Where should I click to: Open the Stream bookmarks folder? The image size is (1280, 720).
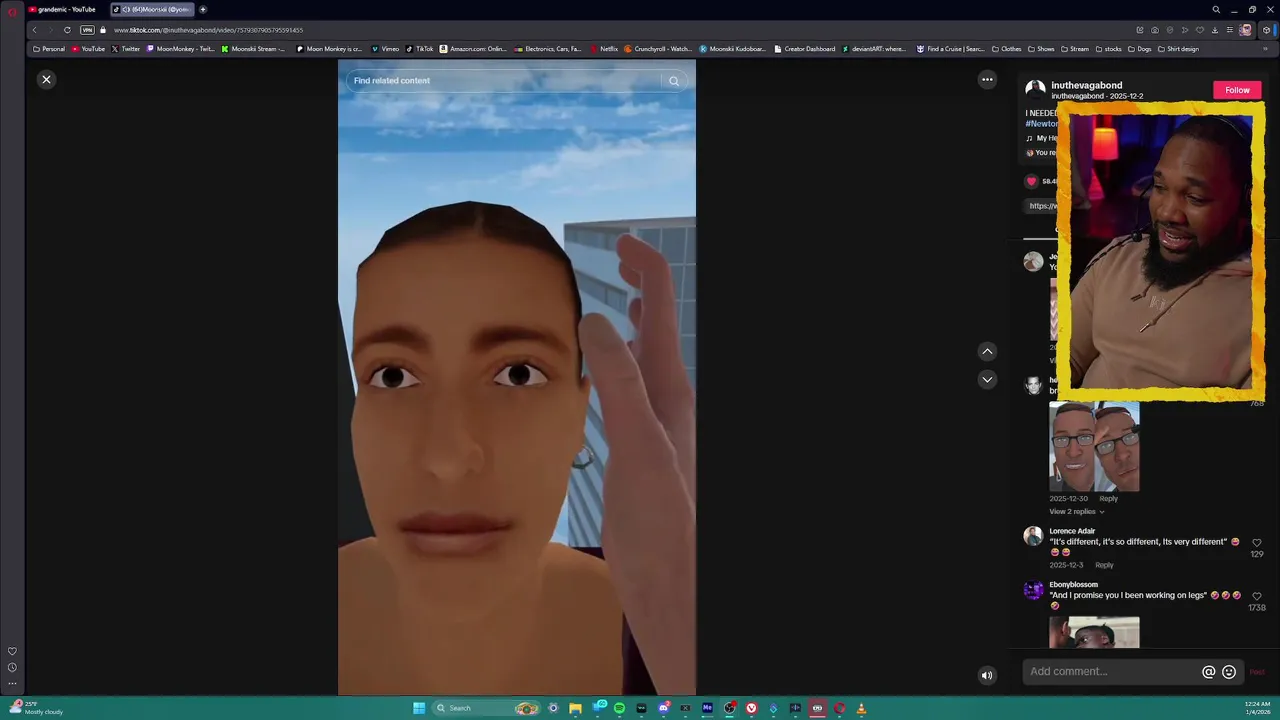point(1075,49)
